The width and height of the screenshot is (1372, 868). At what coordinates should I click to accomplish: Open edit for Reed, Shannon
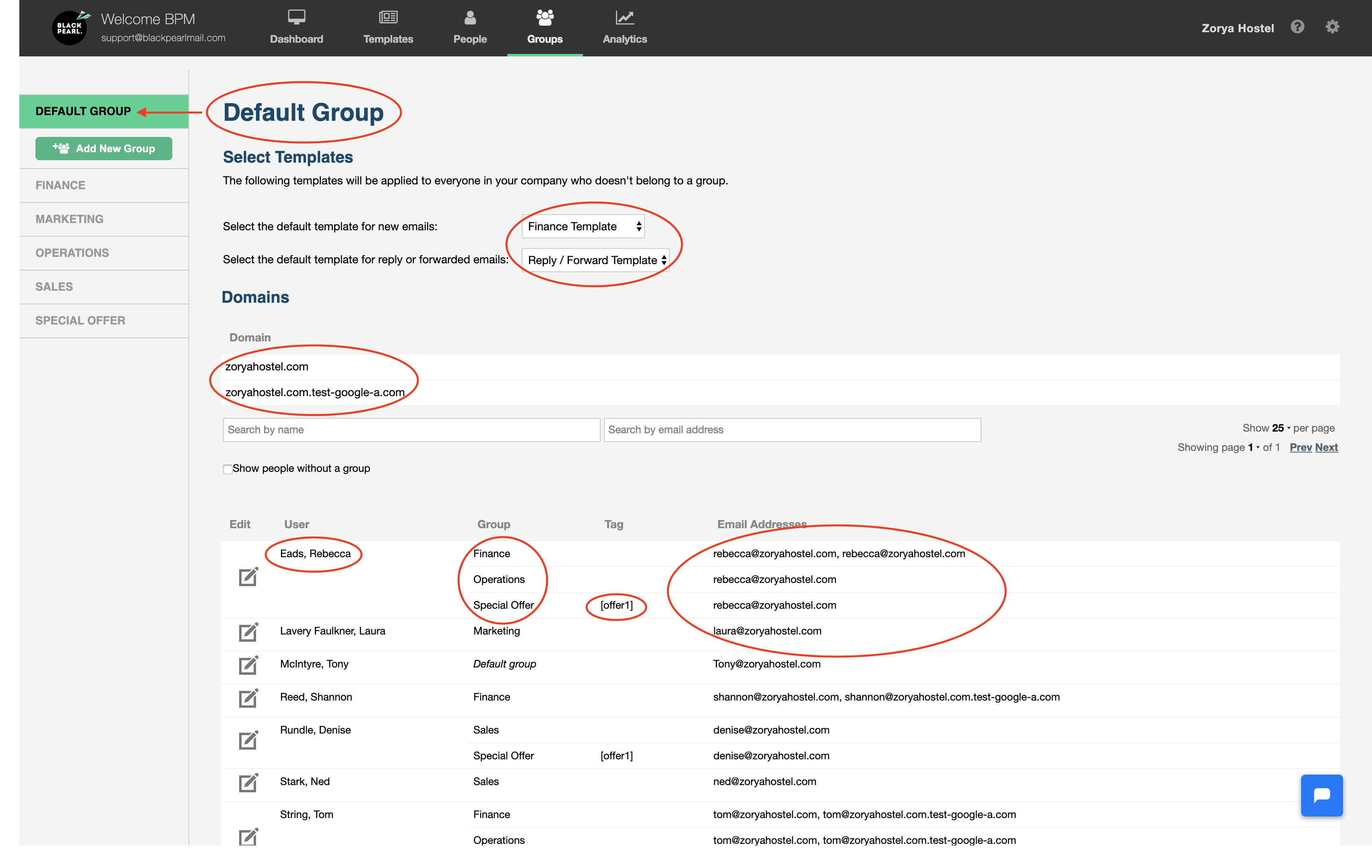tap(248, 698)
